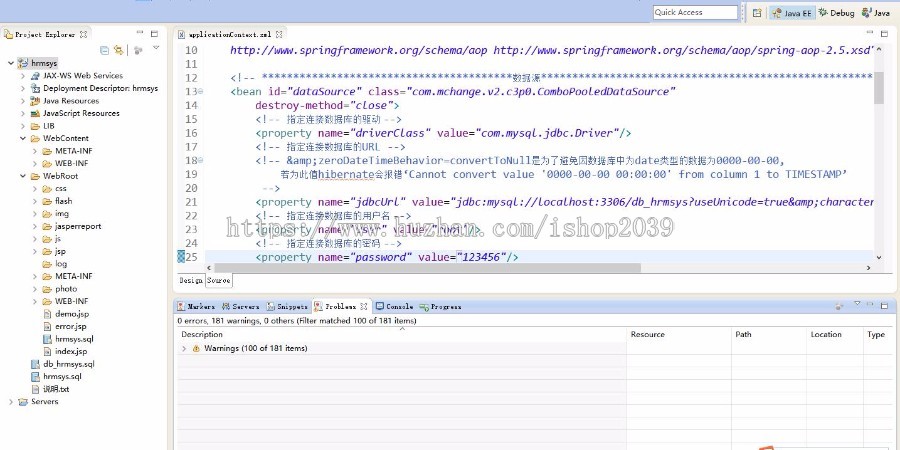Screen dimensions: 900x450
Task: Focus the Quick Access field
Action: tap(695, 12)
